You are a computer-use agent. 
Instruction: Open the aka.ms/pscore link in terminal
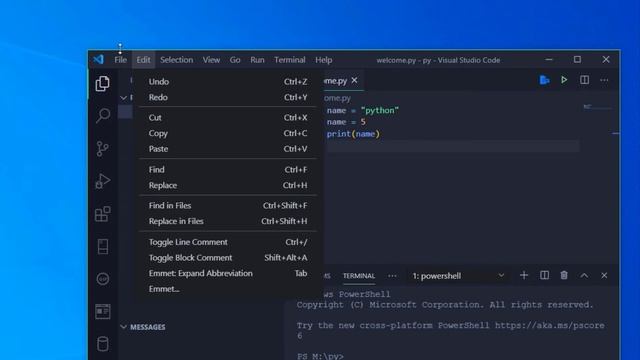pos(550,325)
